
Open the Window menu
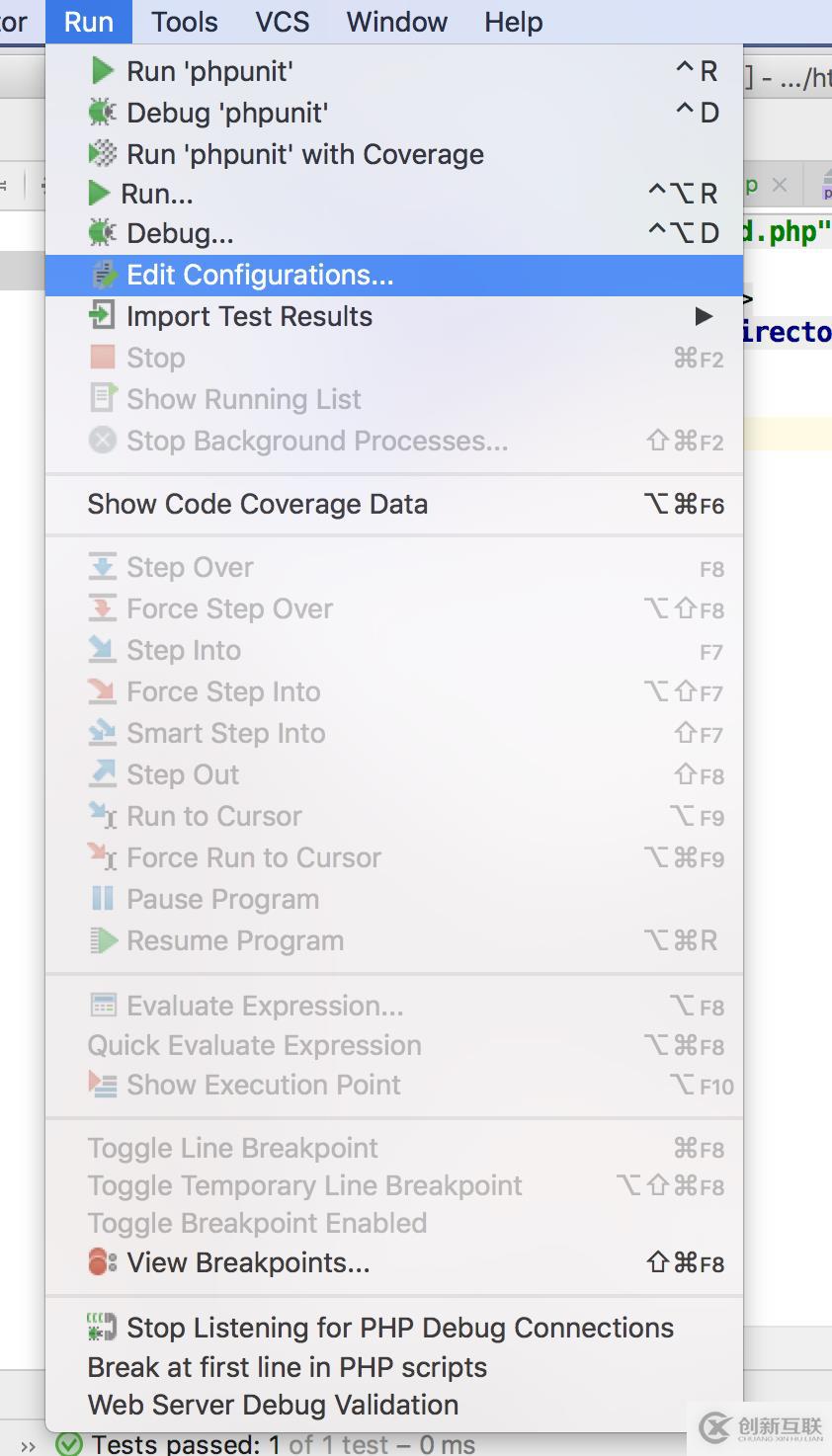397,22
